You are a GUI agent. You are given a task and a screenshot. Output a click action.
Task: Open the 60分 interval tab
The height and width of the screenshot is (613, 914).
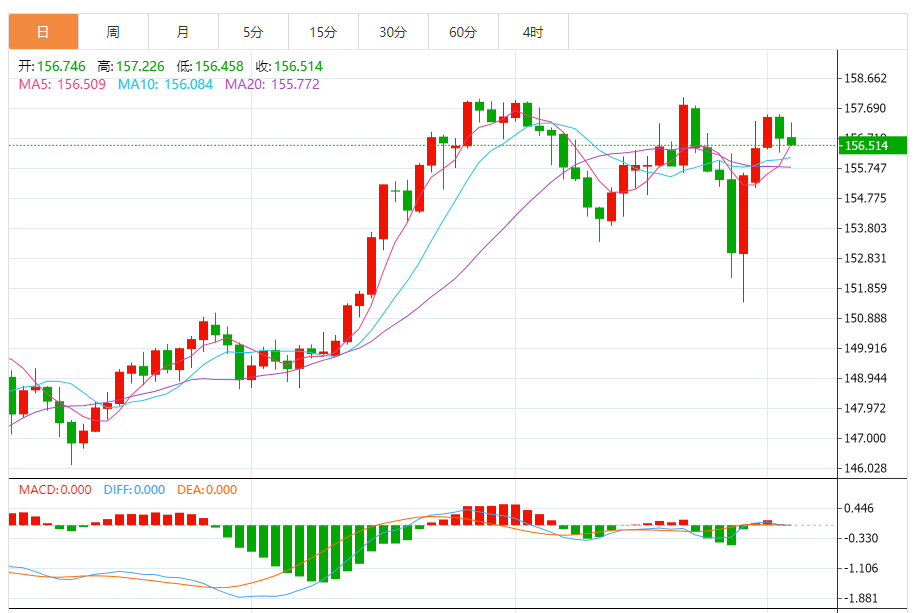tap(463, 32)
